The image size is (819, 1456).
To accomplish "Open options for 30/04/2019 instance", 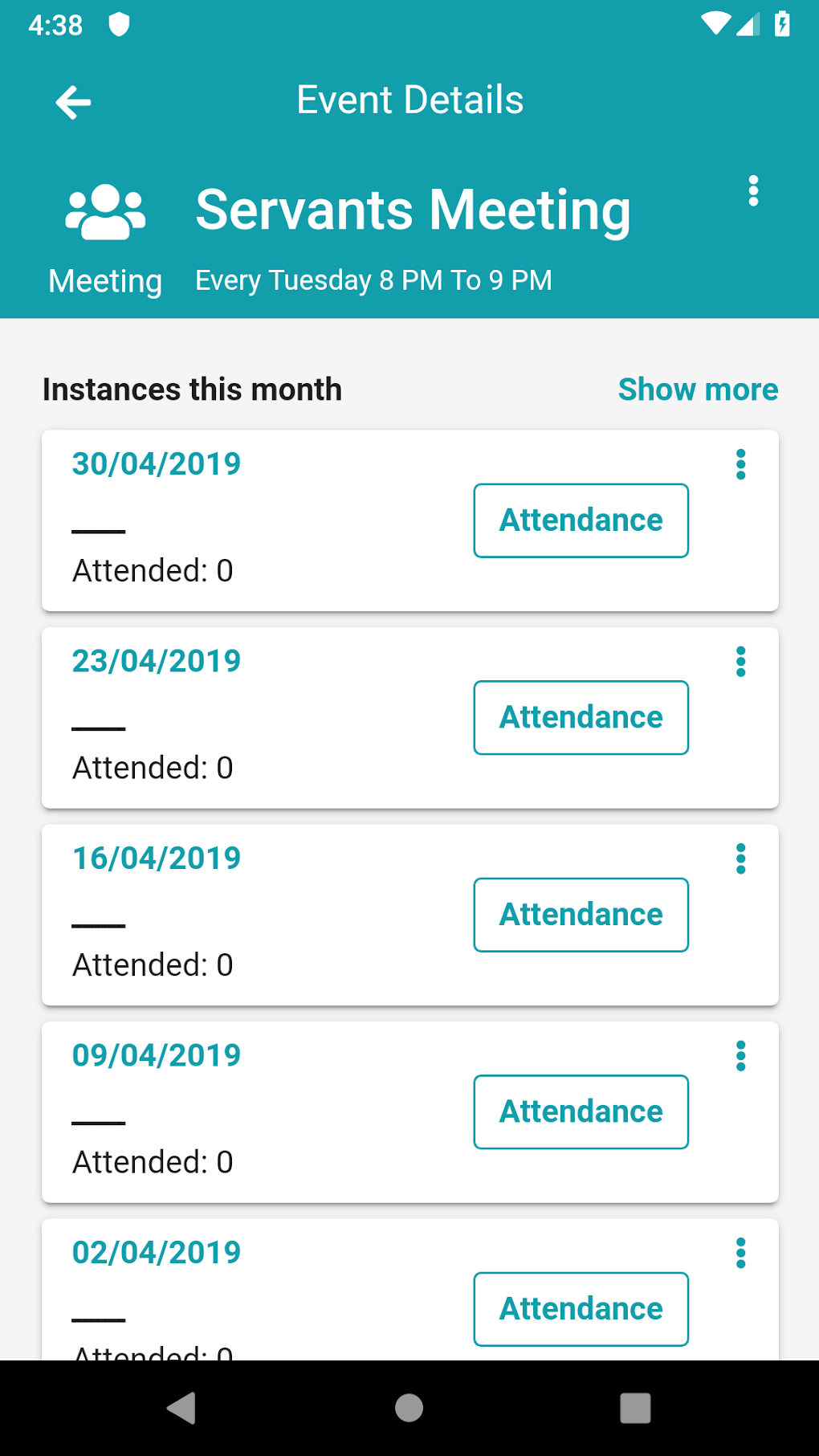I will (740, 464).
